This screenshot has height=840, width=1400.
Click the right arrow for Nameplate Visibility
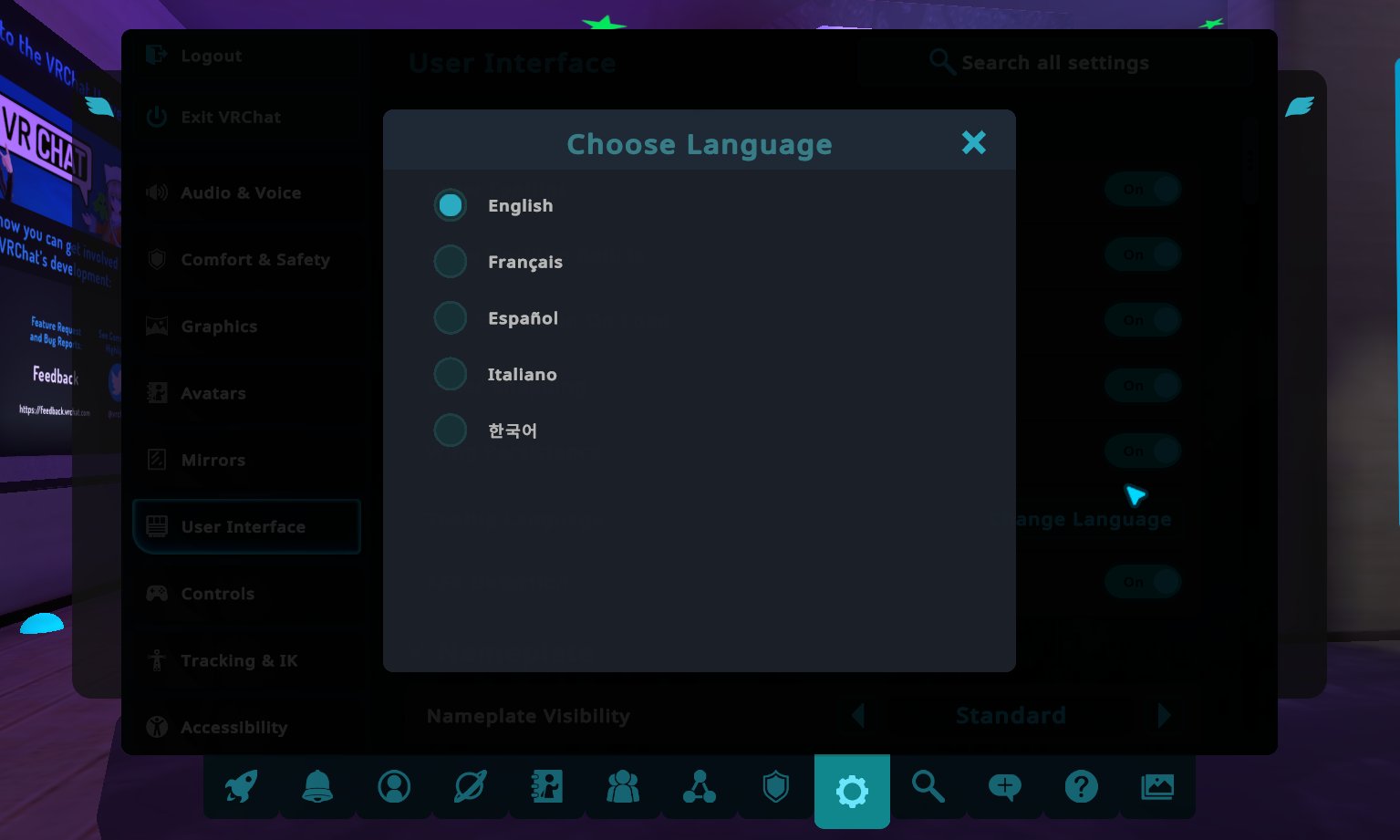[1164, 715]
